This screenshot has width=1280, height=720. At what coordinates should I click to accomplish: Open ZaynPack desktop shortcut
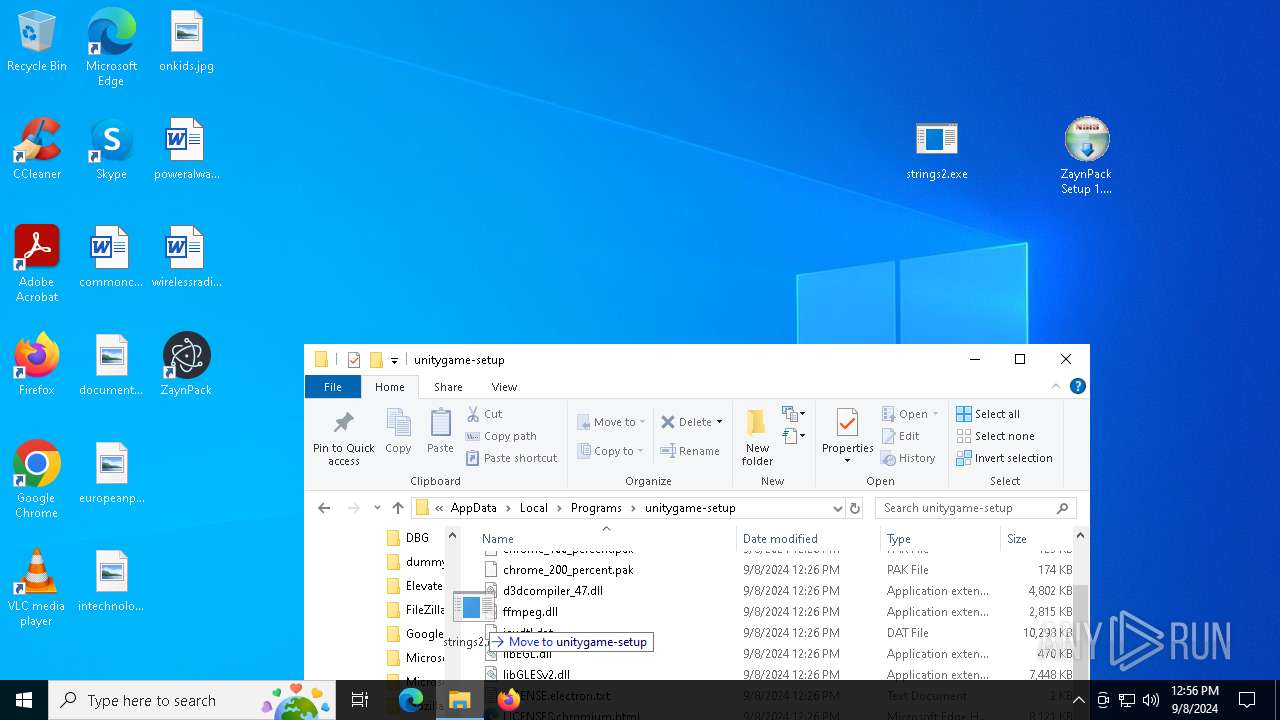tap(186, 366)
